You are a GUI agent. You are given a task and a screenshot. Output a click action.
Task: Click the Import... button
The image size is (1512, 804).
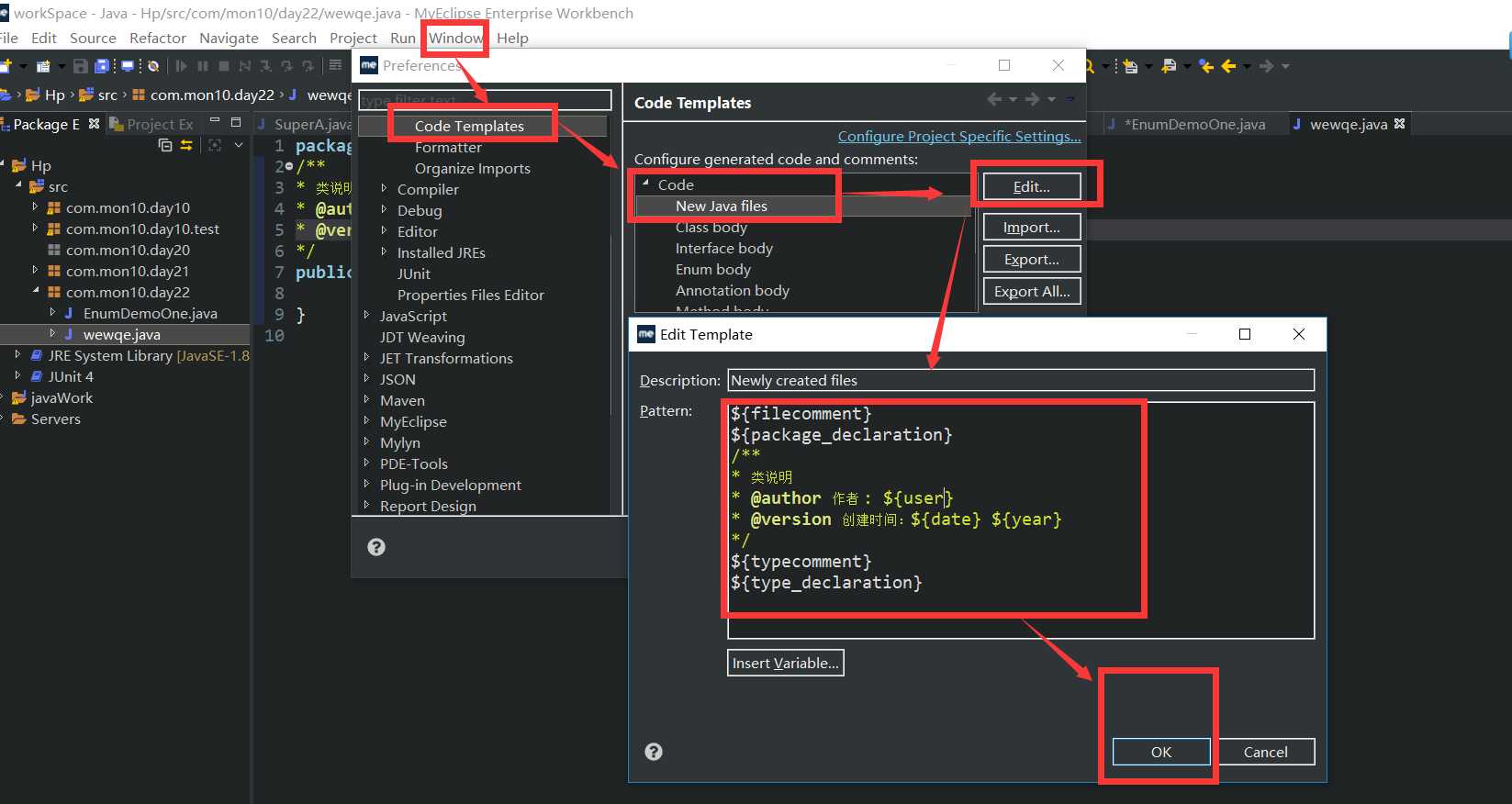[1031, 227]
